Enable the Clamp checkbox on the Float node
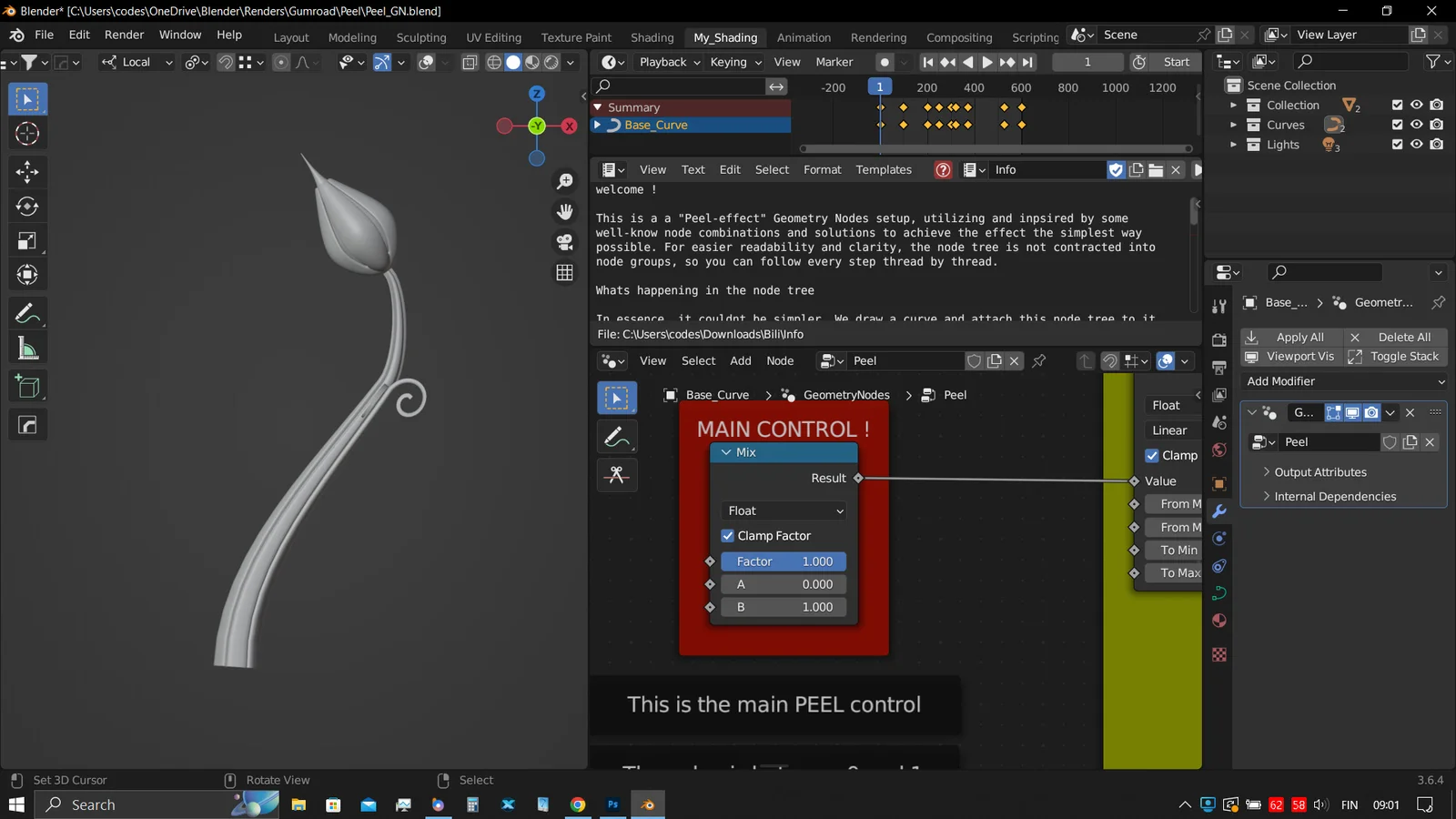The height and width of the screenshot is (819, 1456). (x=1152, y=455)
